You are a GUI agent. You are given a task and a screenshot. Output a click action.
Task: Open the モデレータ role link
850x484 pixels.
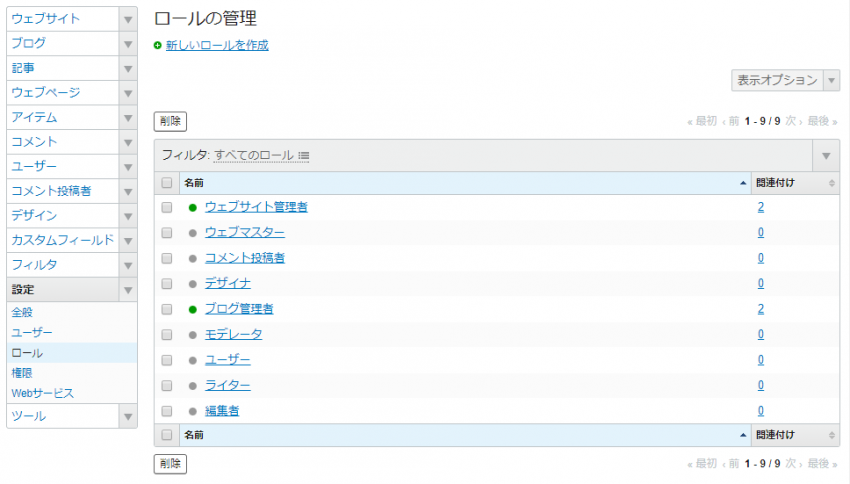pos(234,335)
